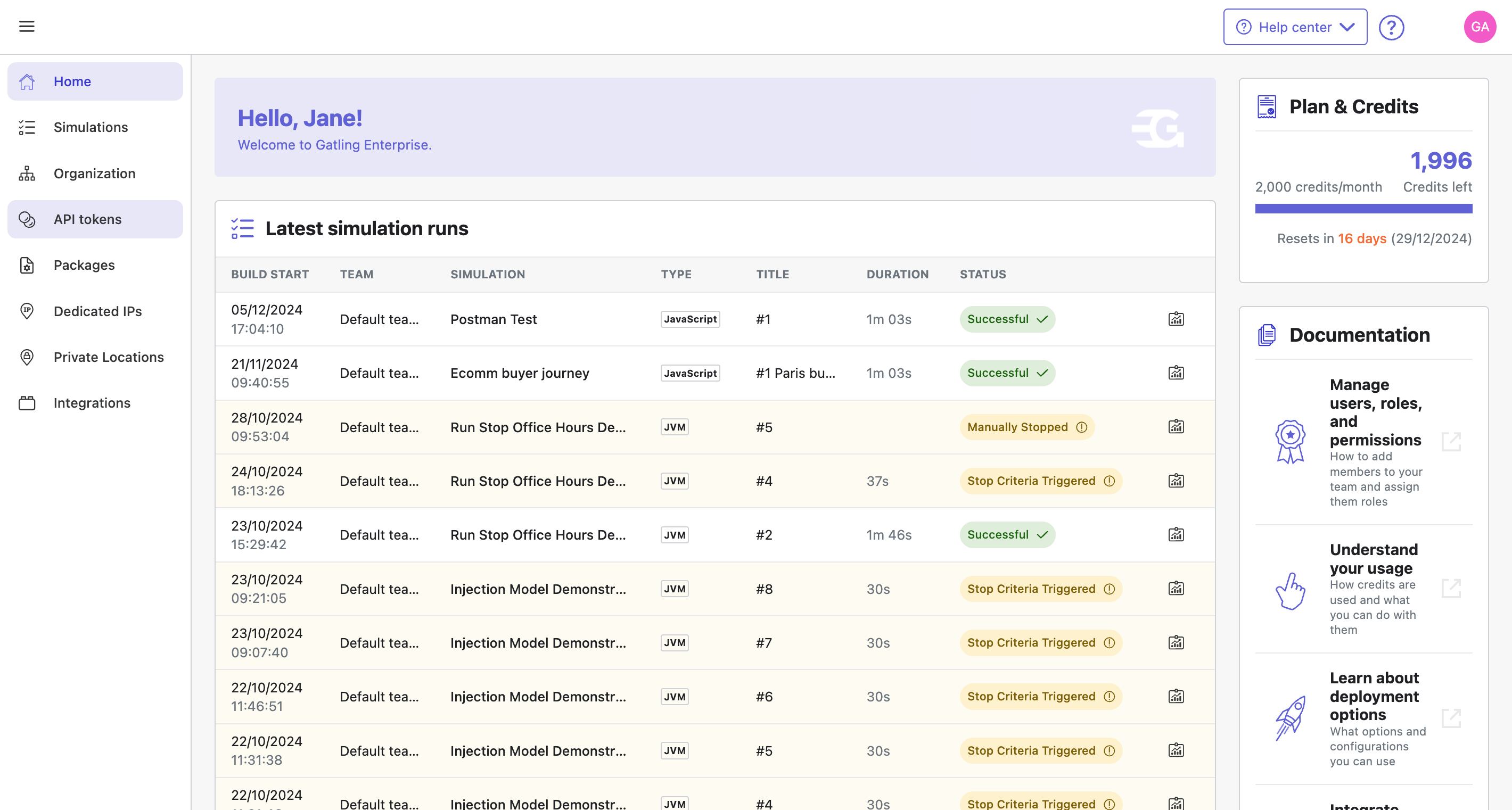
Task: Click the Private Locations lock-pin icon
Action: (x=27, y=357)
